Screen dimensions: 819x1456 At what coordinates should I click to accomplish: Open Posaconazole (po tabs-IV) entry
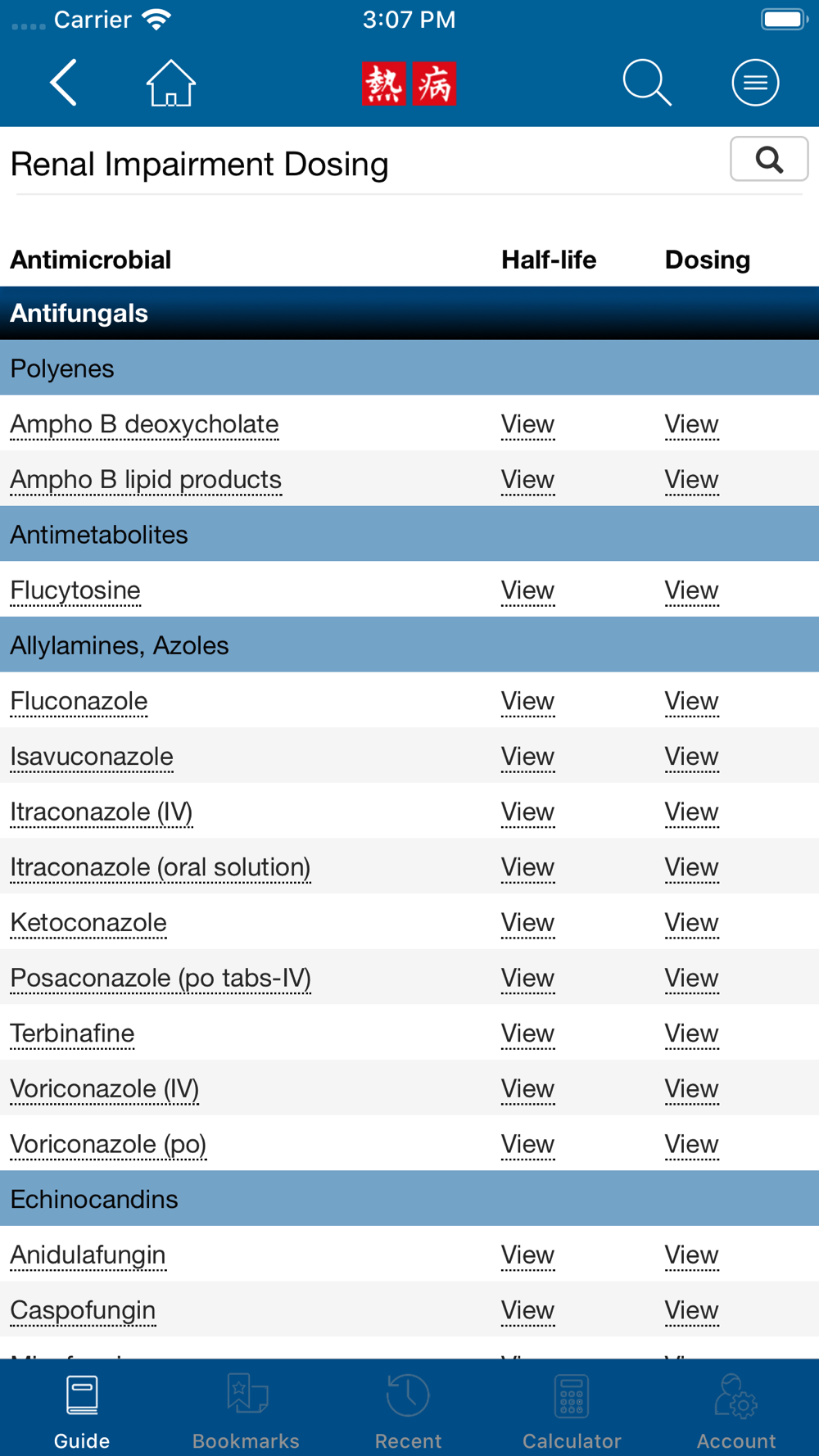161,978
